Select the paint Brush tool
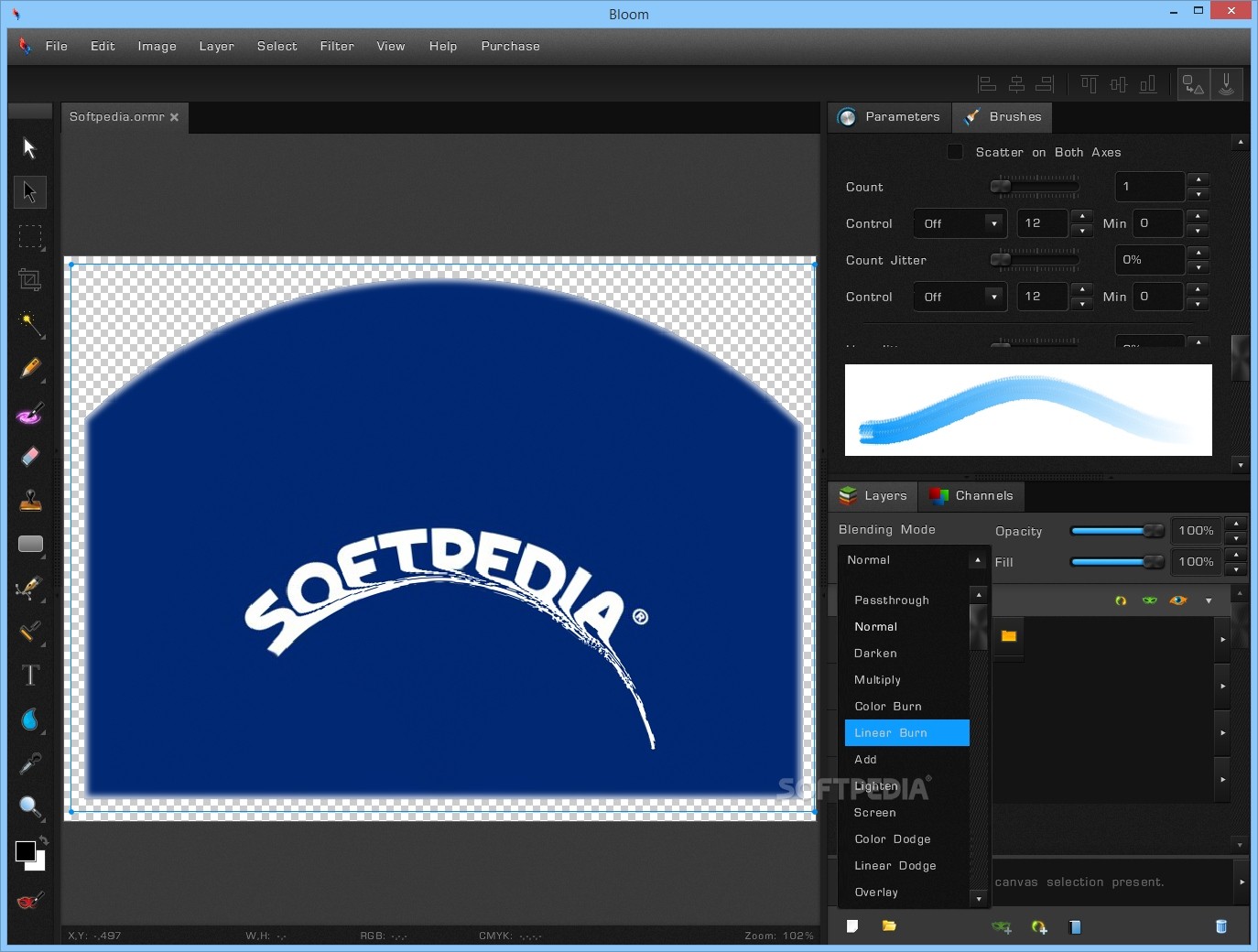 point(29,413)
